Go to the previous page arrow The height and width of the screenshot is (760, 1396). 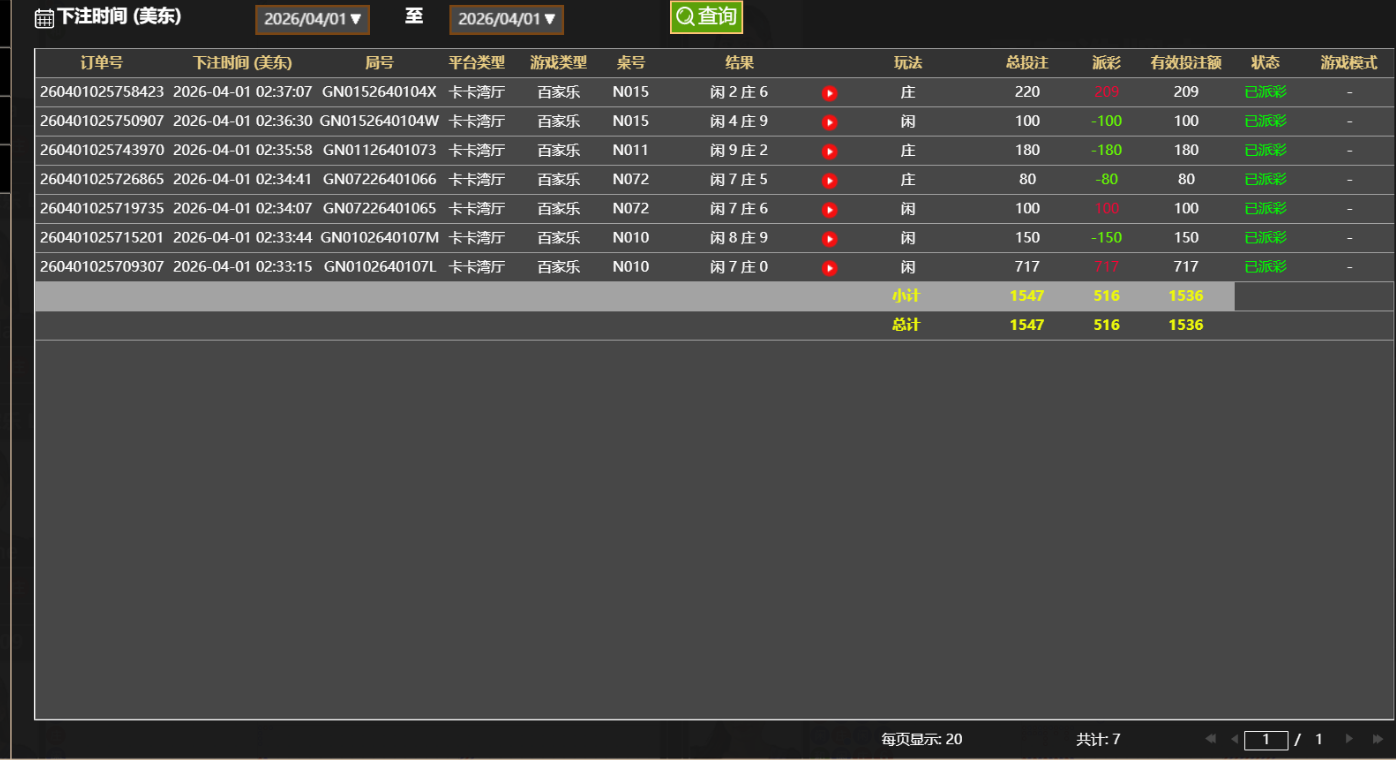1233,739
